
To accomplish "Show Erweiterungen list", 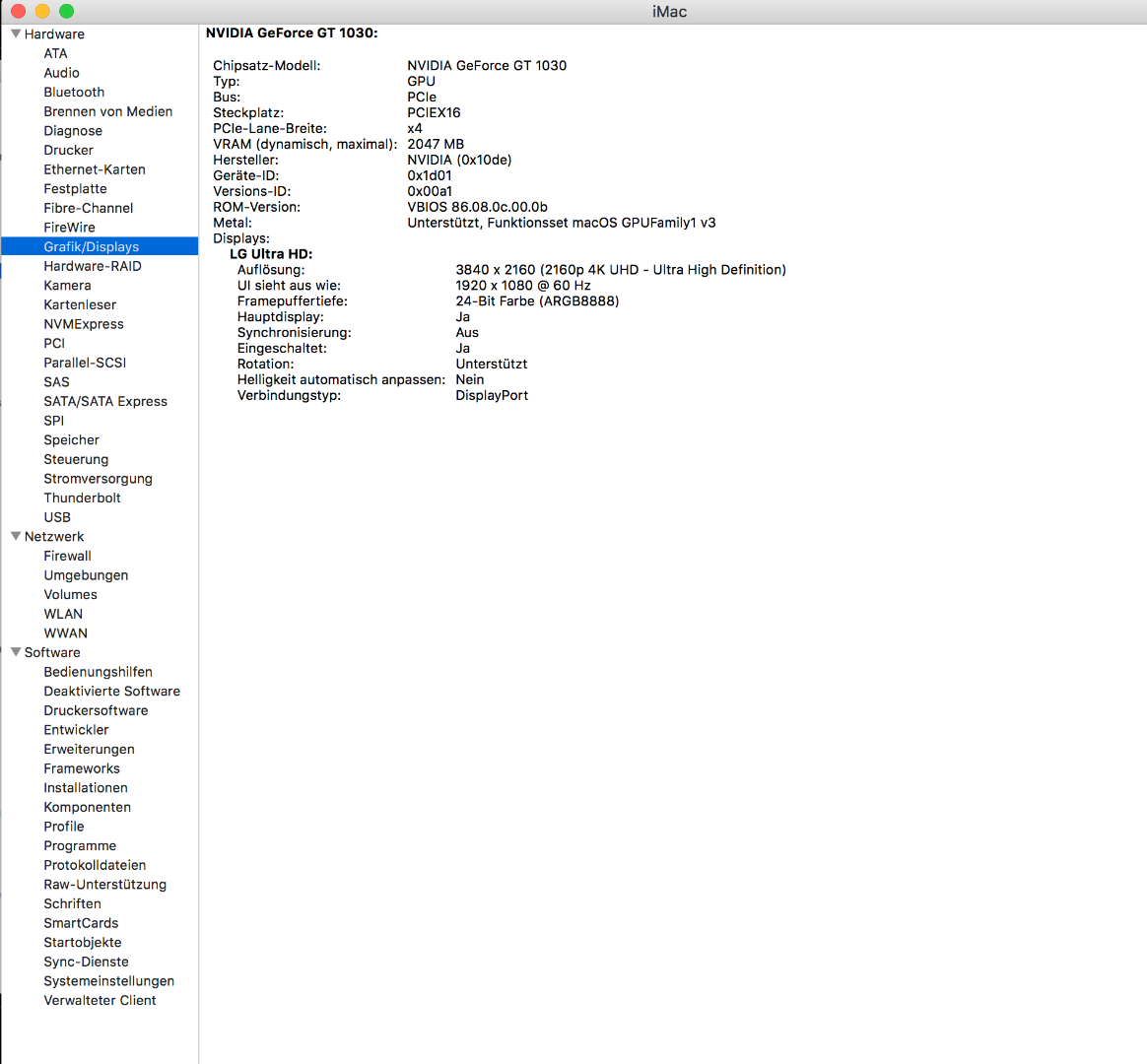I will coord(90,750).
